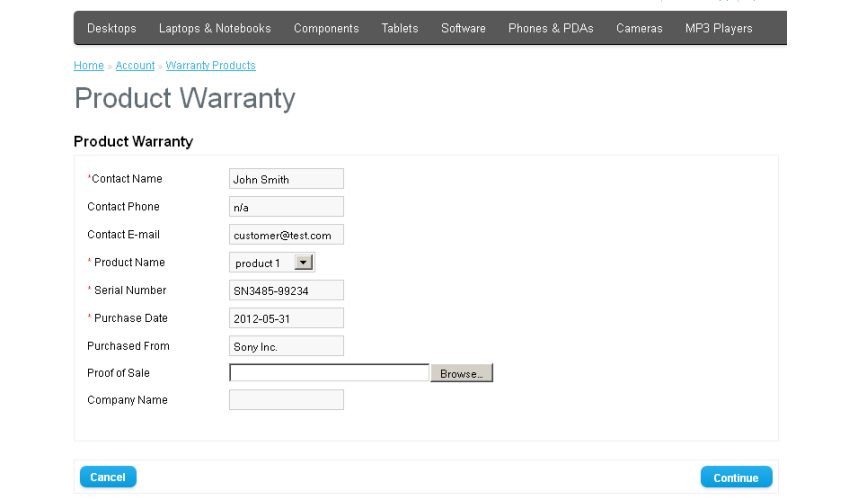850x500 pixels.
Task: Follow the Account breadcrumb link
Action: [x=135, y=65]
